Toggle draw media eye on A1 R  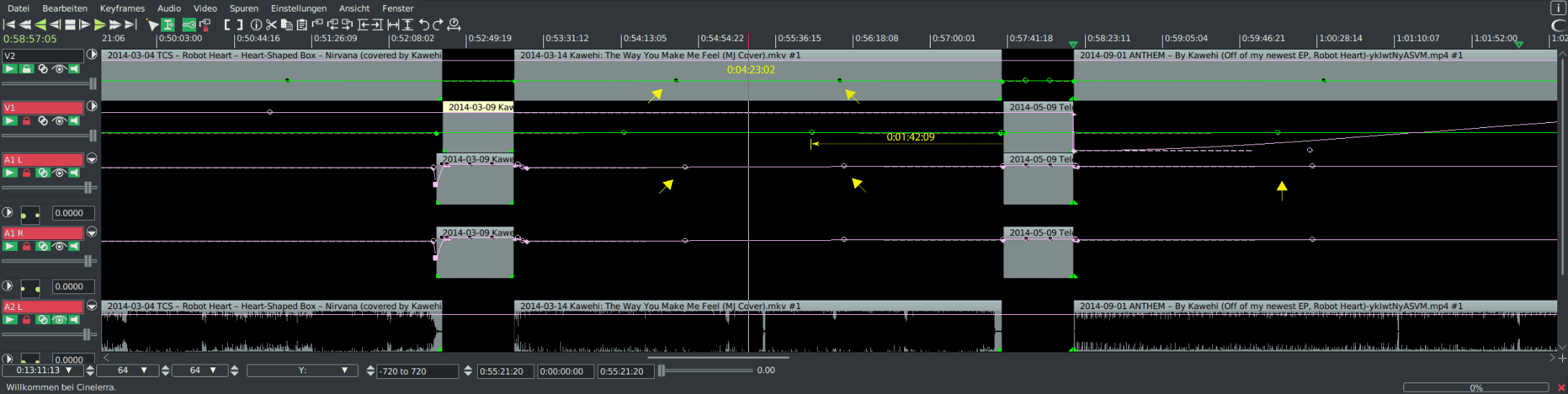click(59, 246)
